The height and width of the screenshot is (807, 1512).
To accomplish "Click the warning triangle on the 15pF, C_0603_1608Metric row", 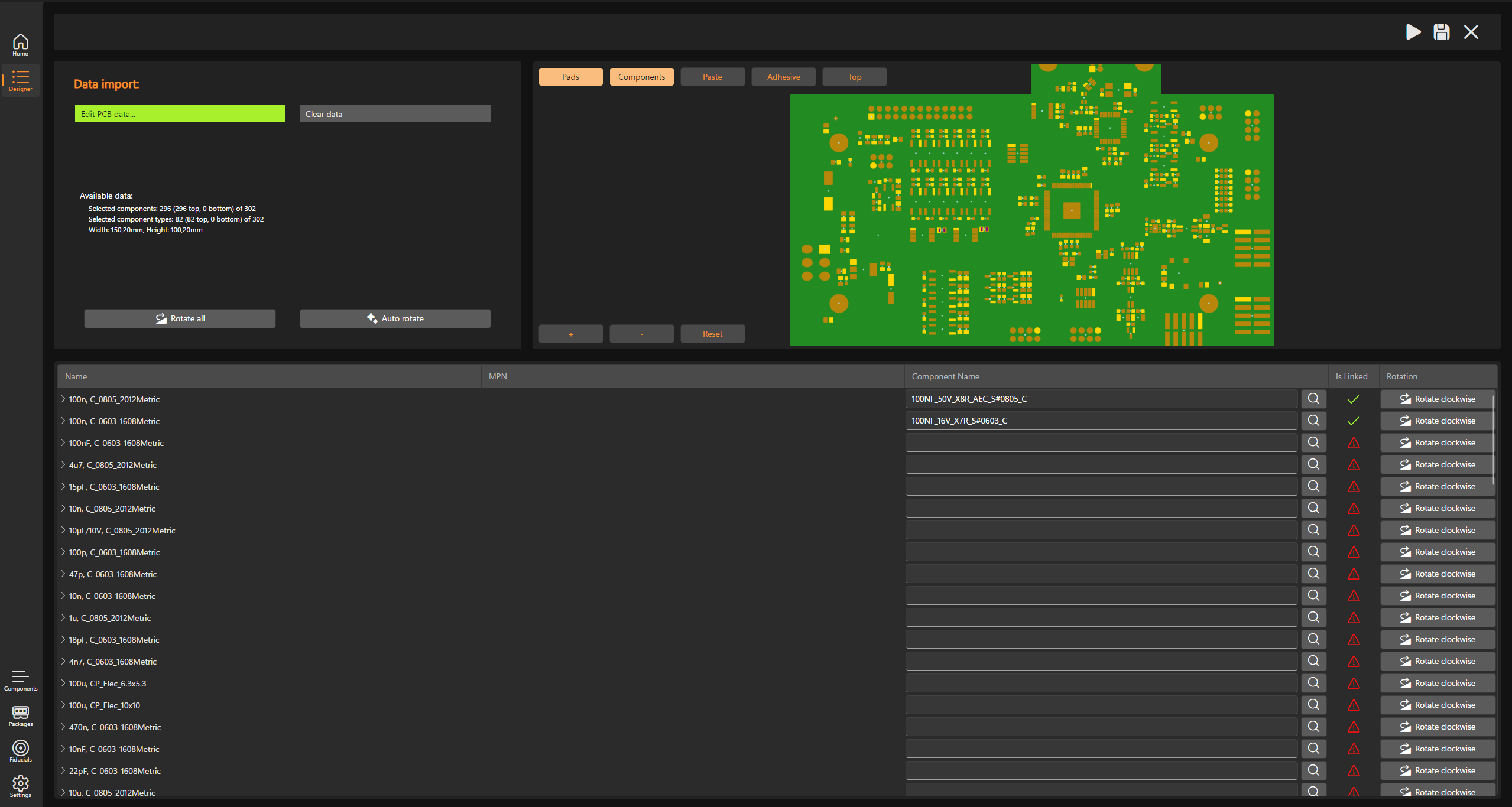I will (x=1354, y=487).
